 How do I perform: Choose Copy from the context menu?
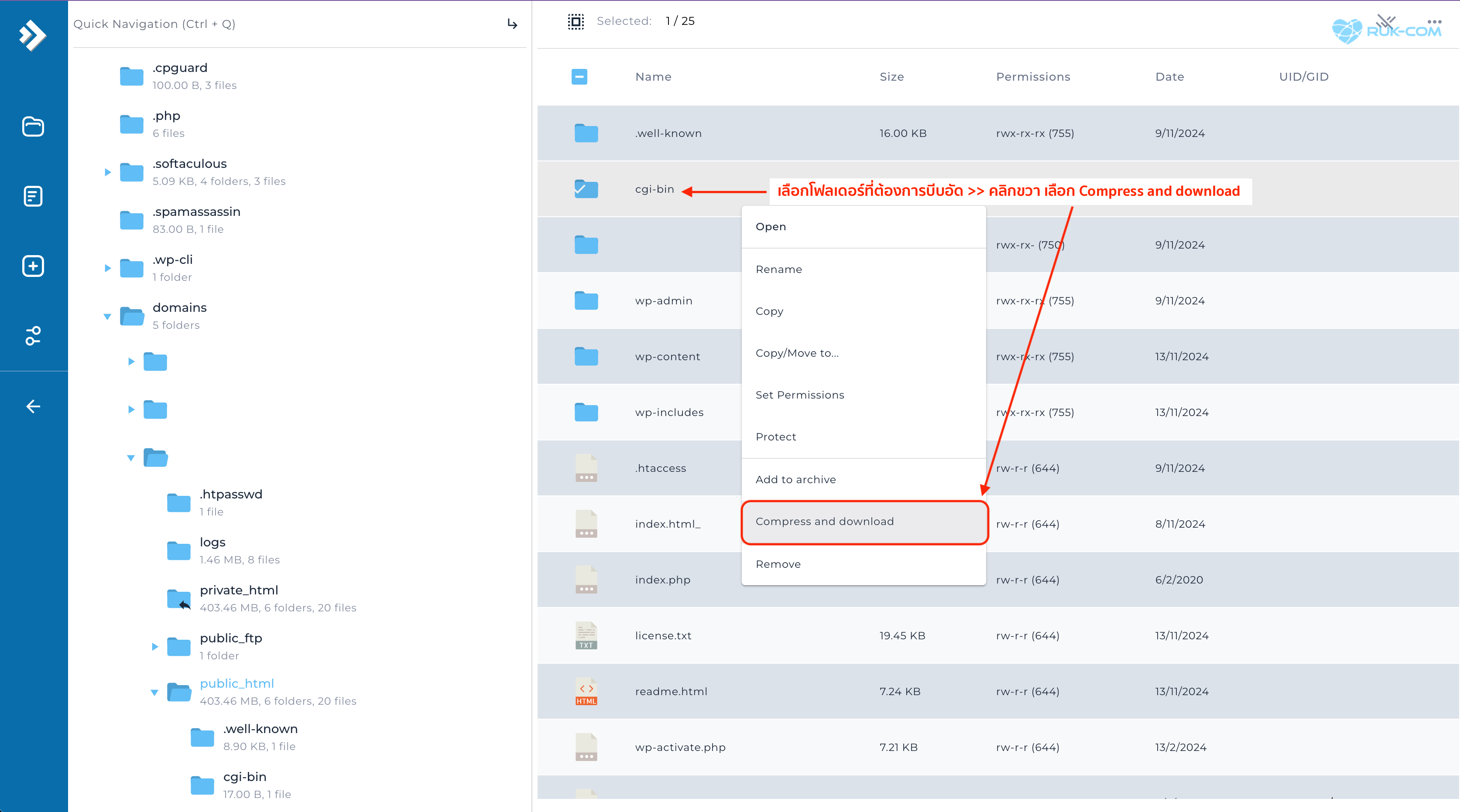click(x=864, y=311)
